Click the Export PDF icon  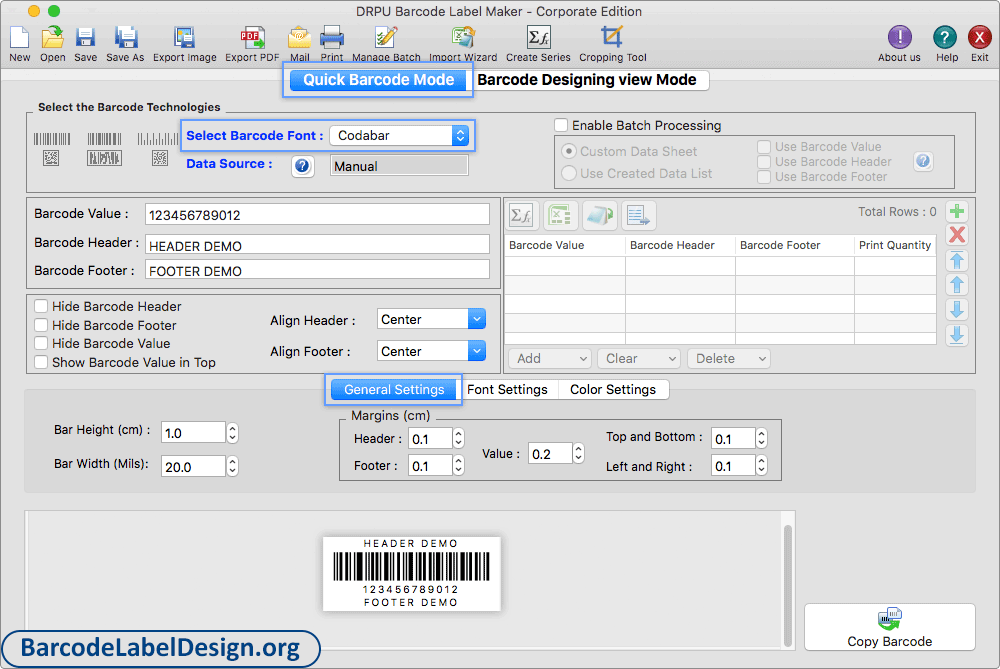tap(253, 38)
